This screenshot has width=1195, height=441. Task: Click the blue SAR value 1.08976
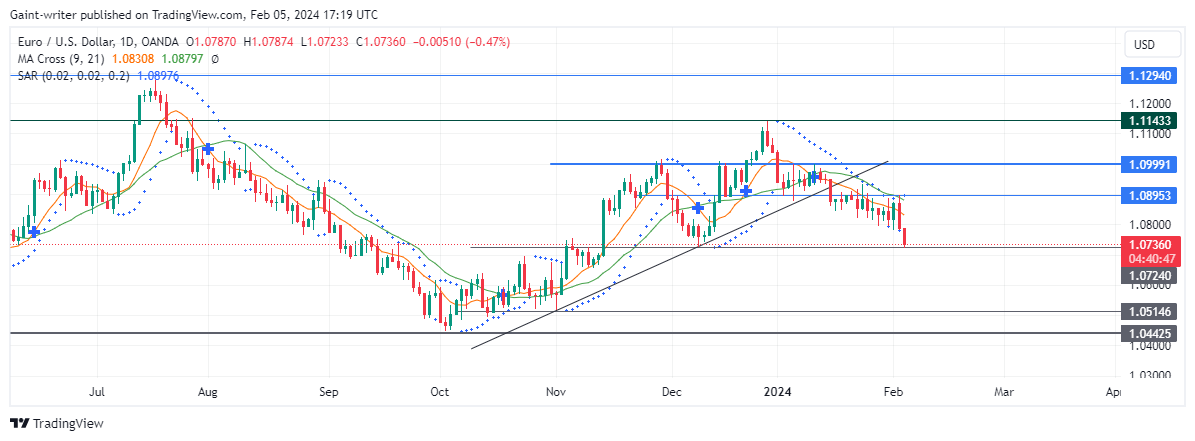tap(159, 75)
